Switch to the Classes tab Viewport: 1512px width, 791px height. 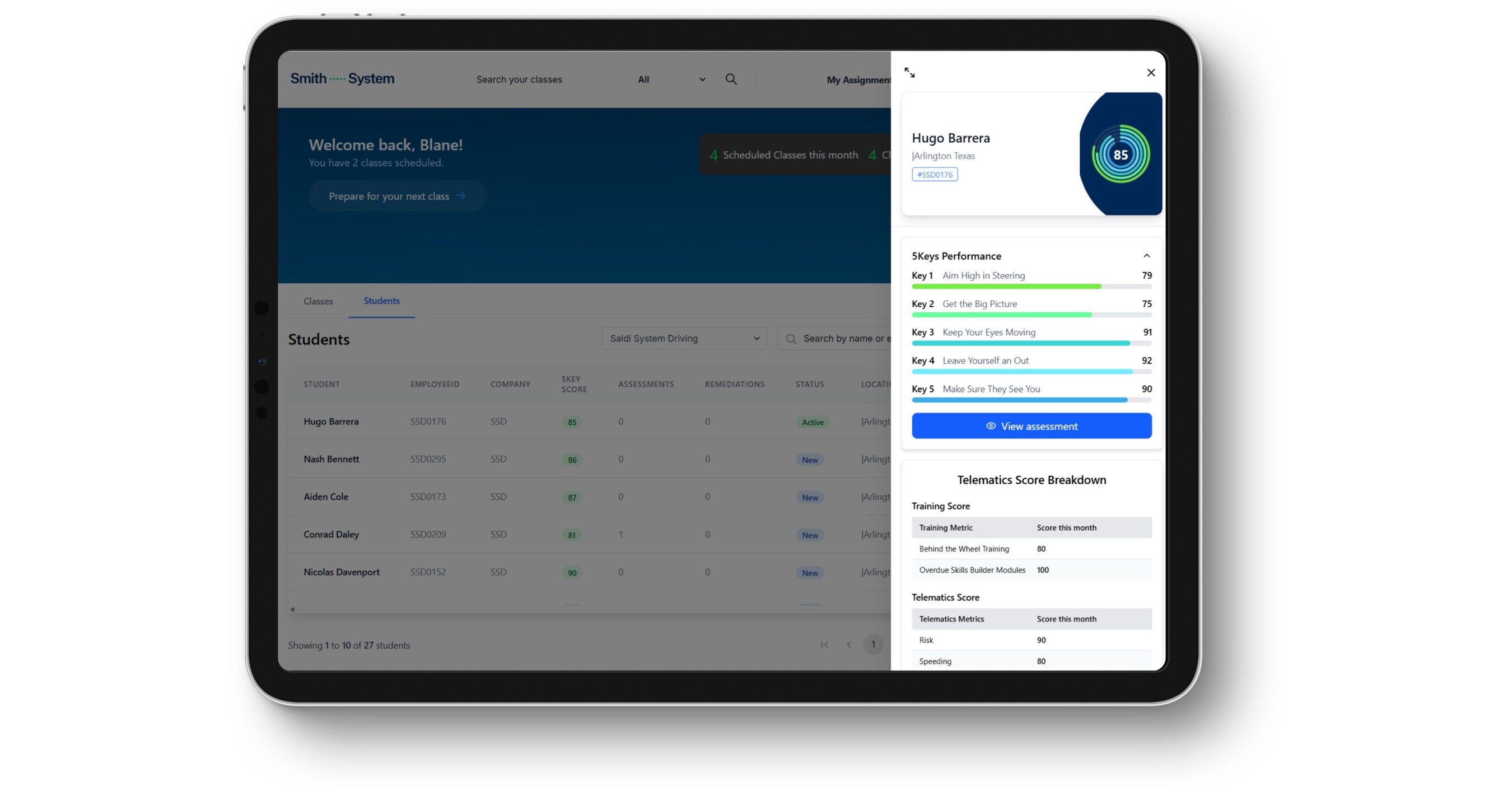point(318,301)
